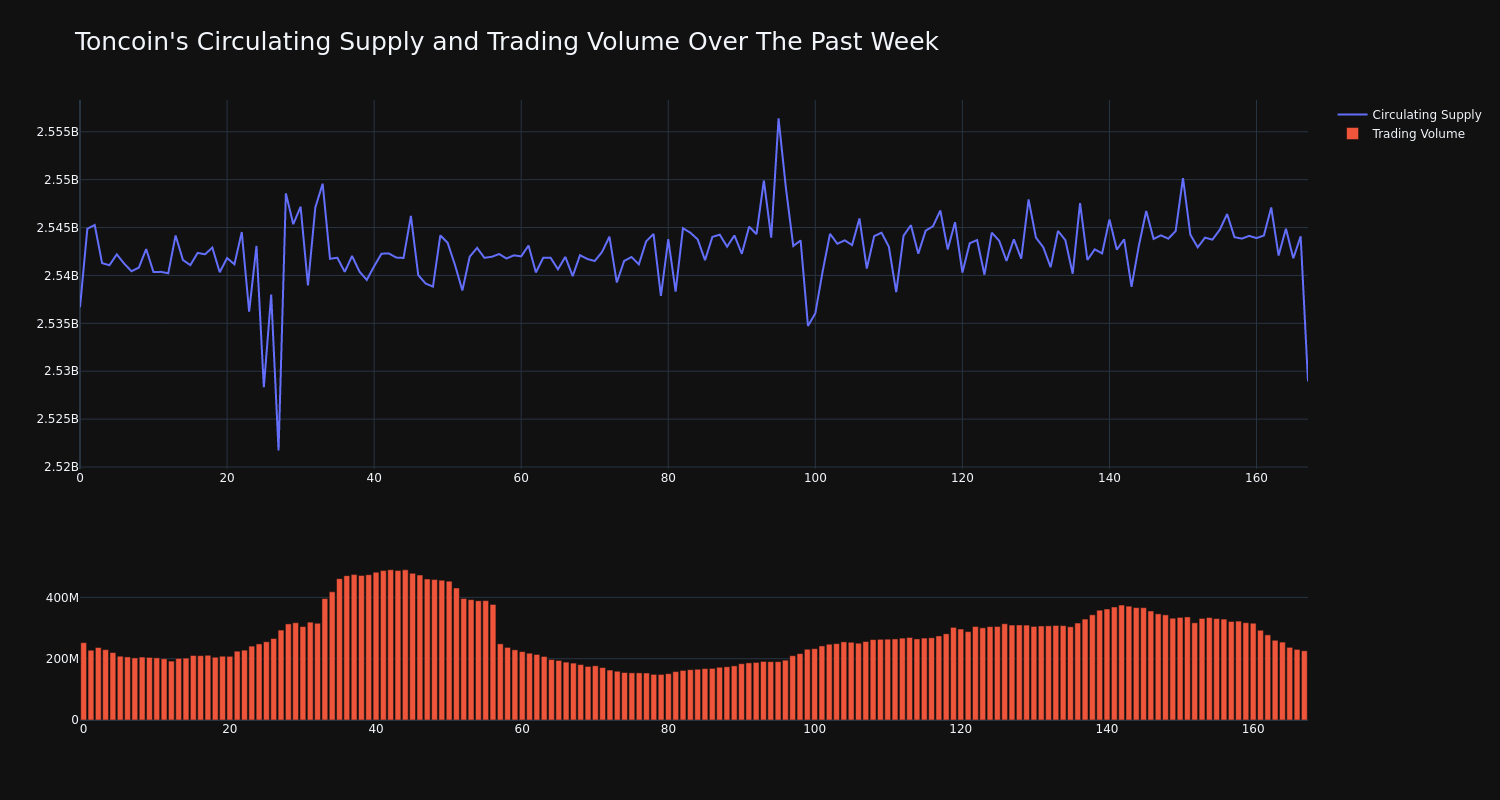The width and height of the screenshot is (1500, 800).
Task: Click the 2.555B y-axis label
Action: 57,132
